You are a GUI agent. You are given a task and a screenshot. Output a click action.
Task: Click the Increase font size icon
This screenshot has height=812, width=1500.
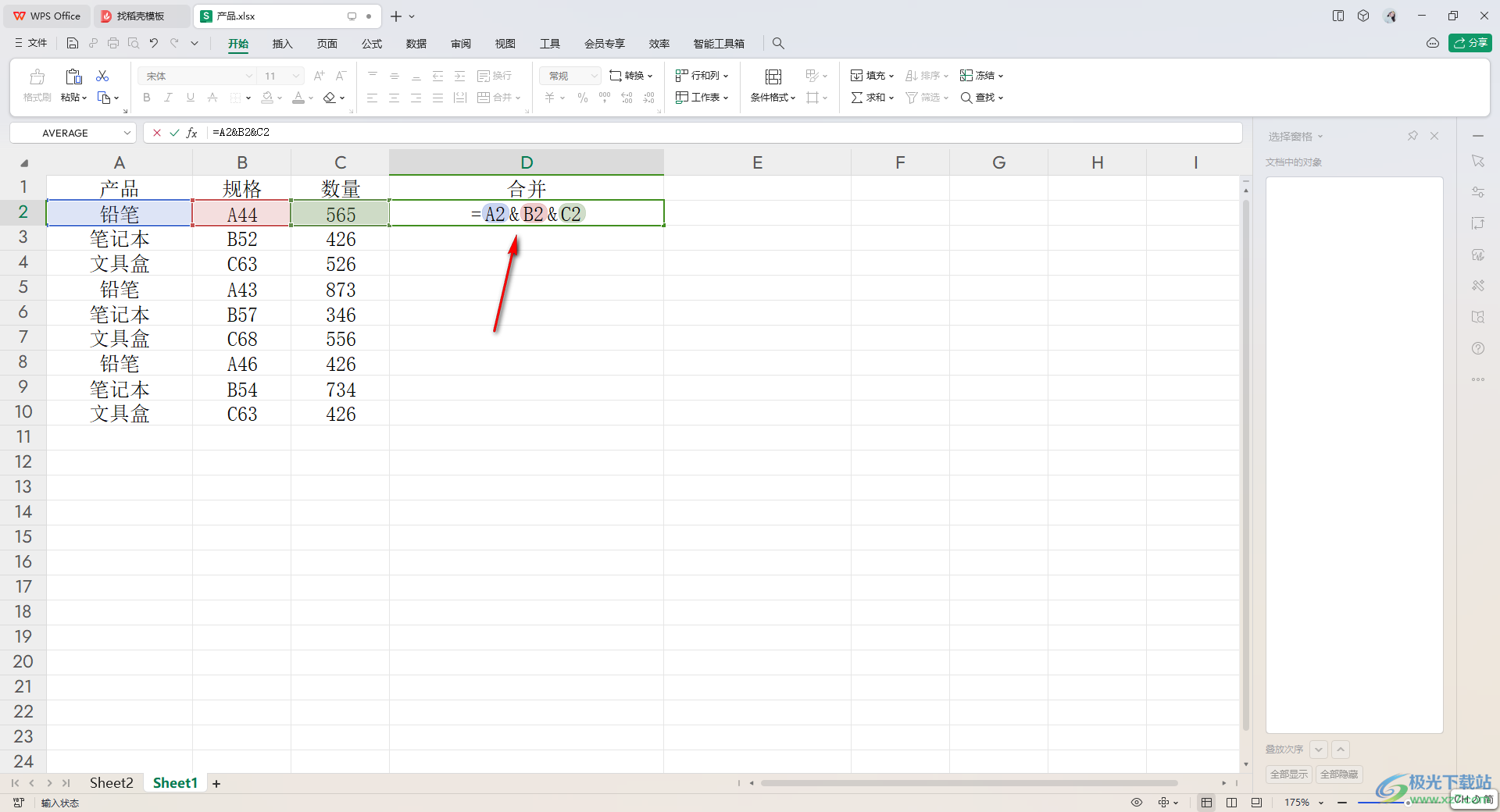point(319,76)
